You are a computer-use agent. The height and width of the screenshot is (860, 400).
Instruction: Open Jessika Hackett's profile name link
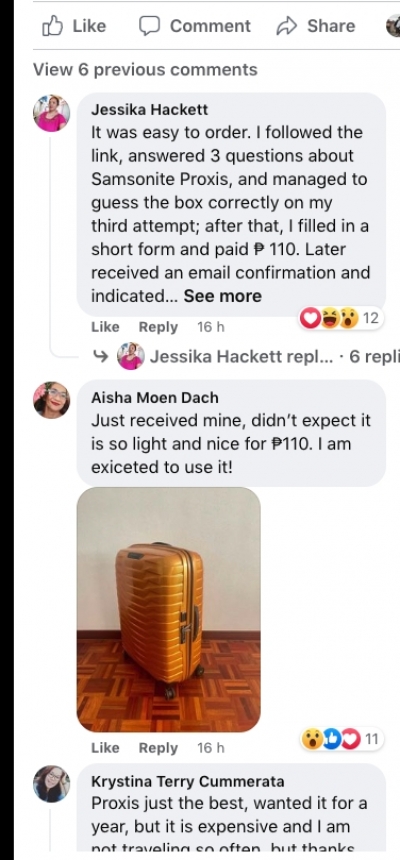[150, 110]
